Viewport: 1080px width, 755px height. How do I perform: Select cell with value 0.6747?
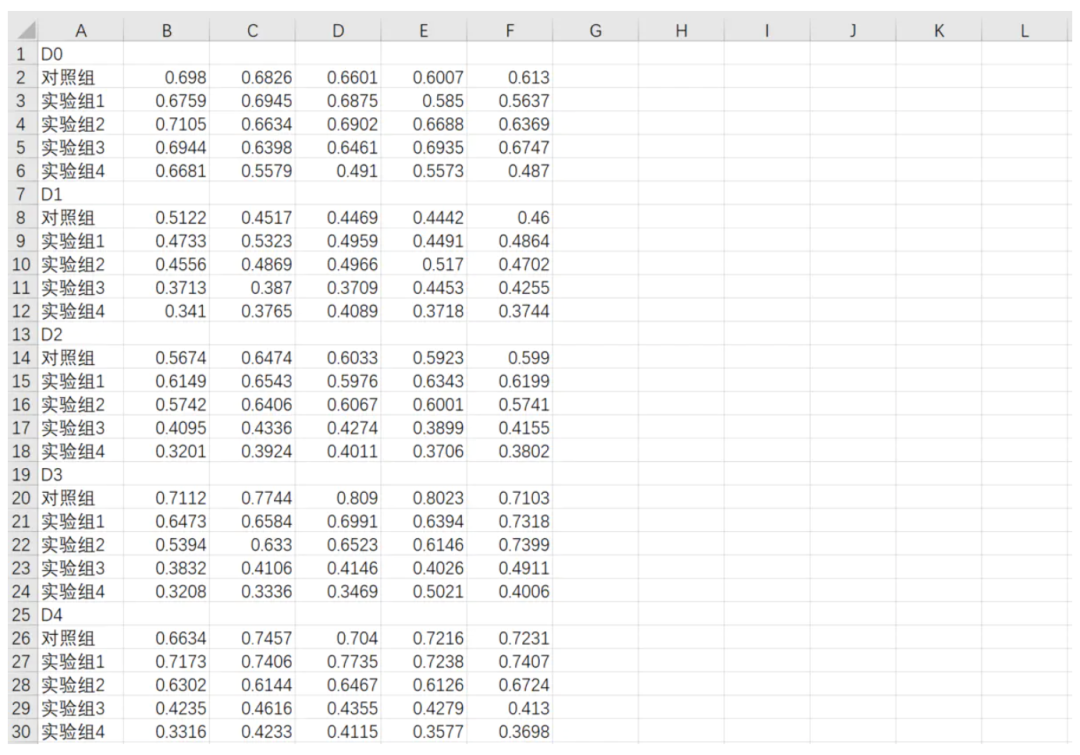click(510, 147)
